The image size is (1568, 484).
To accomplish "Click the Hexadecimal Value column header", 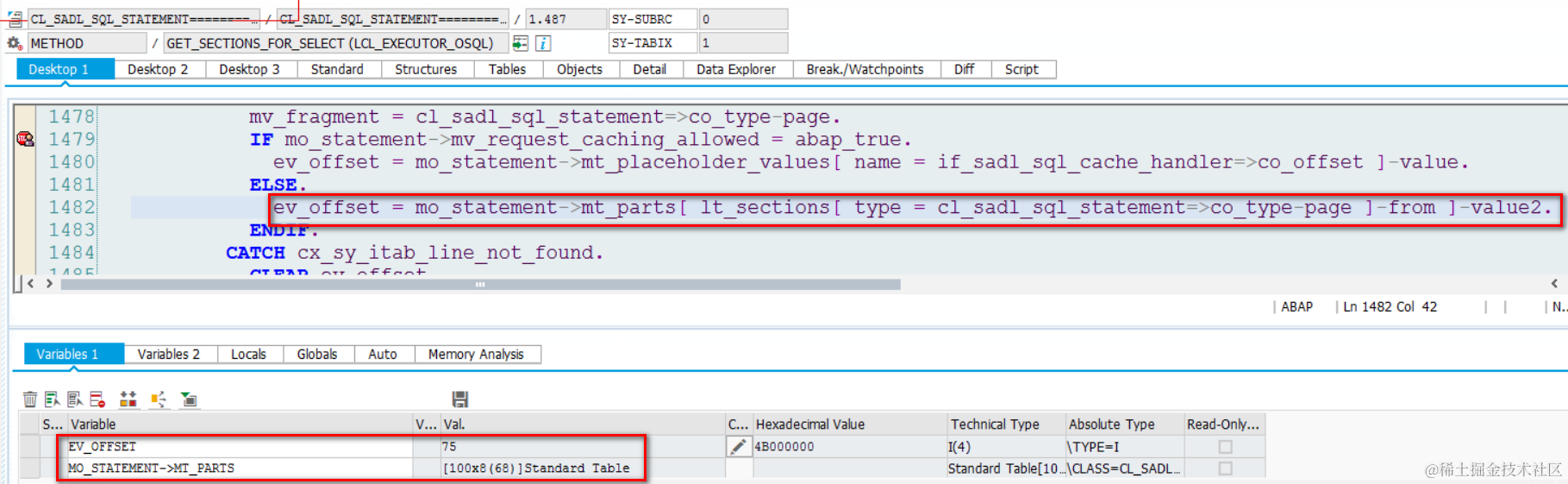I will (849, 424).
